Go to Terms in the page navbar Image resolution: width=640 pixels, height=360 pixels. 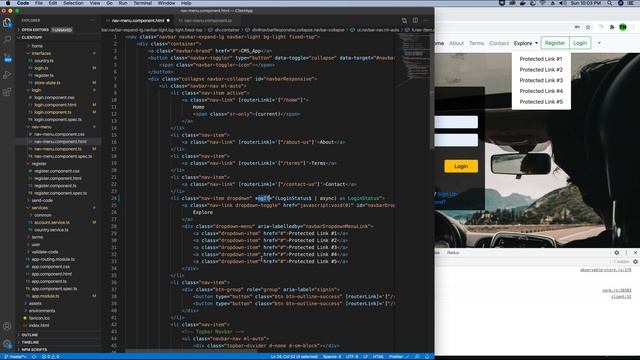(476, 43)
